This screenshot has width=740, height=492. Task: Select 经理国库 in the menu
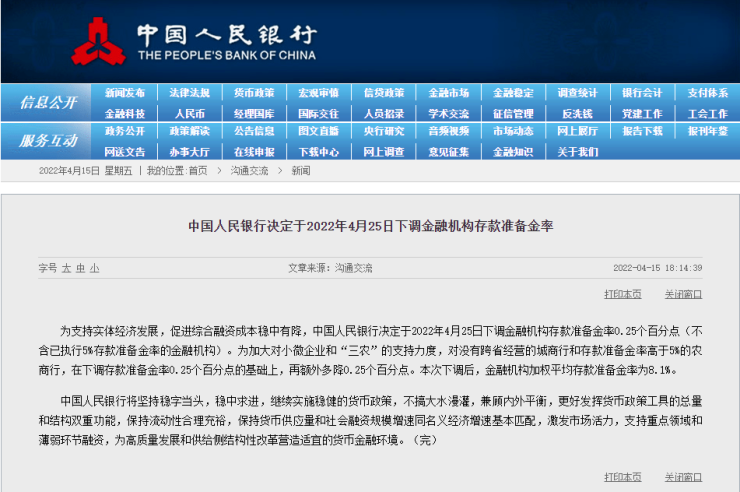254,114
